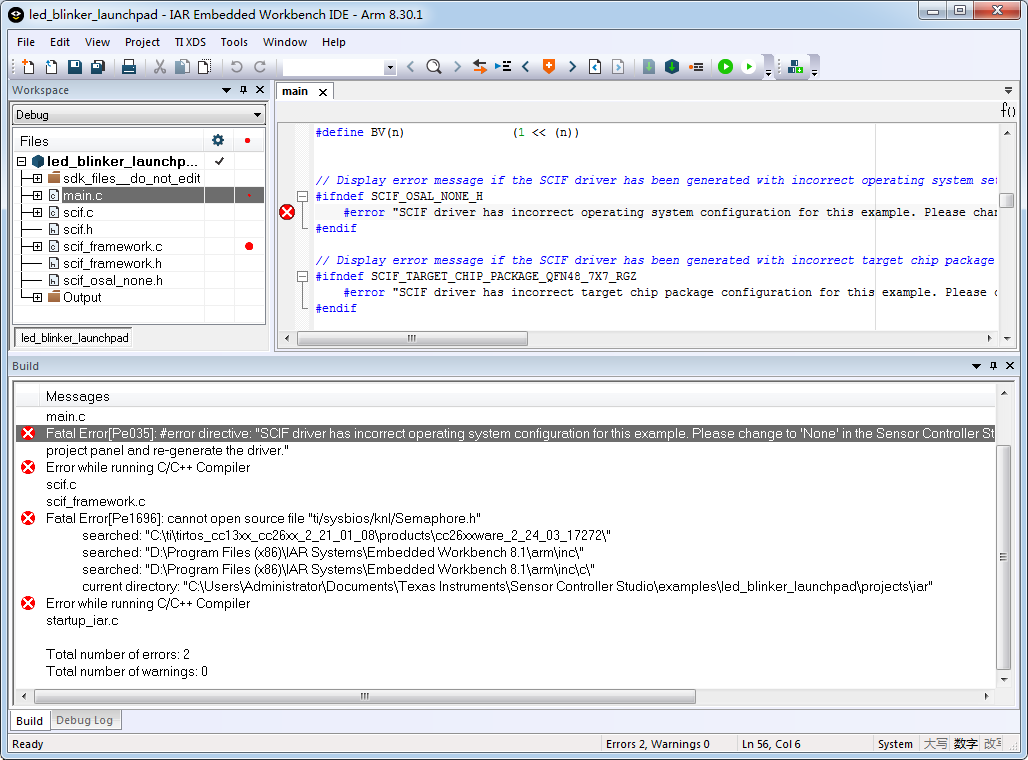The width and height of the screenshot is (1028, 760).
Task: Click the Redo arrow icon
Action: [x=260, y=66]
